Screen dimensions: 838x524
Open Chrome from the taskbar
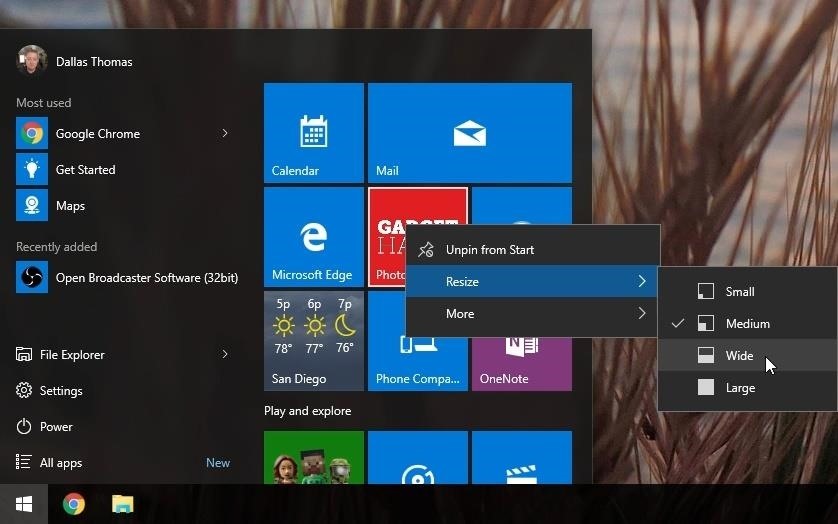[74, 504]
